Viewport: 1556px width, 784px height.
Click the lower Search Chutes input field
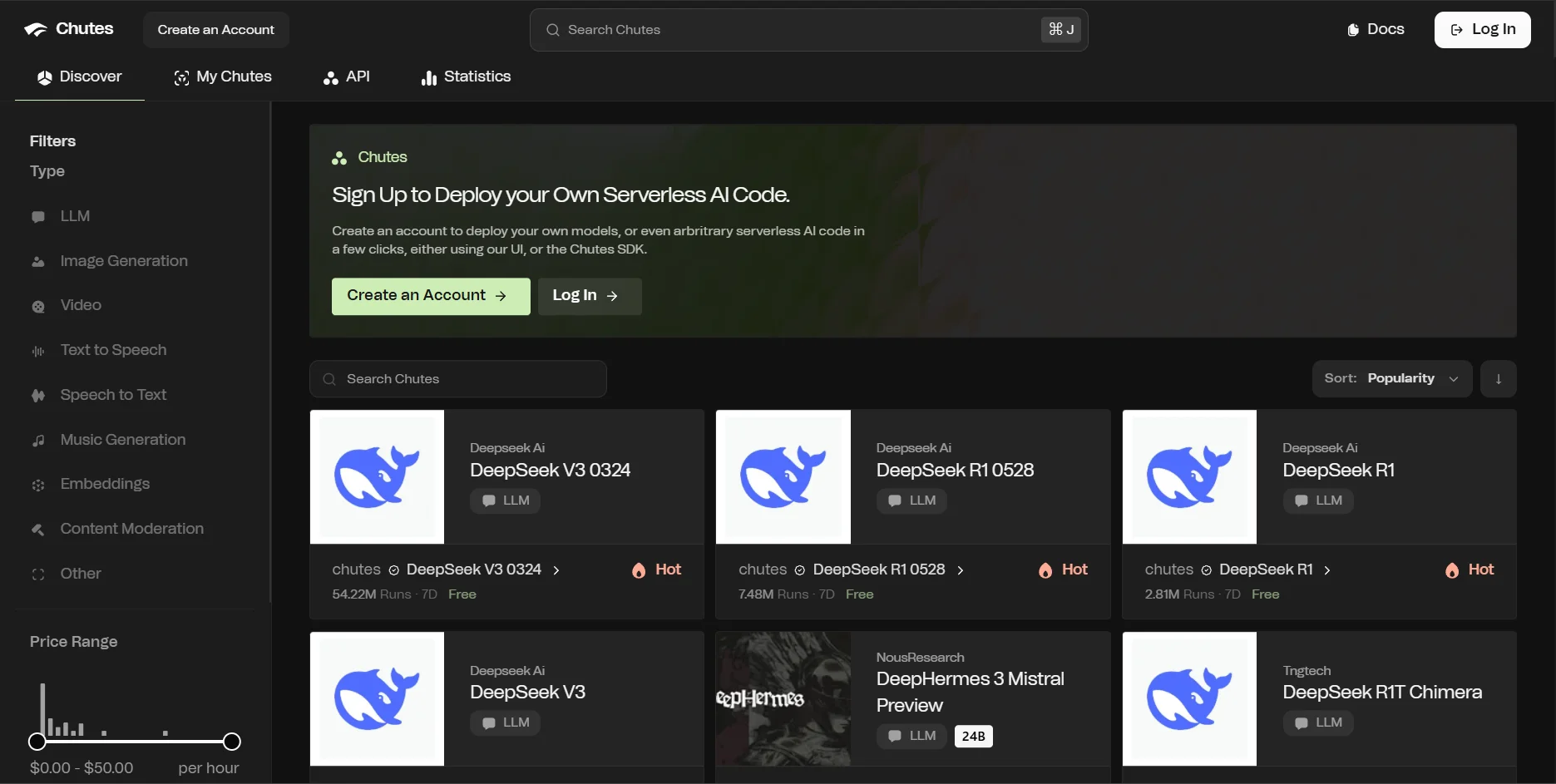click(458, 379)
